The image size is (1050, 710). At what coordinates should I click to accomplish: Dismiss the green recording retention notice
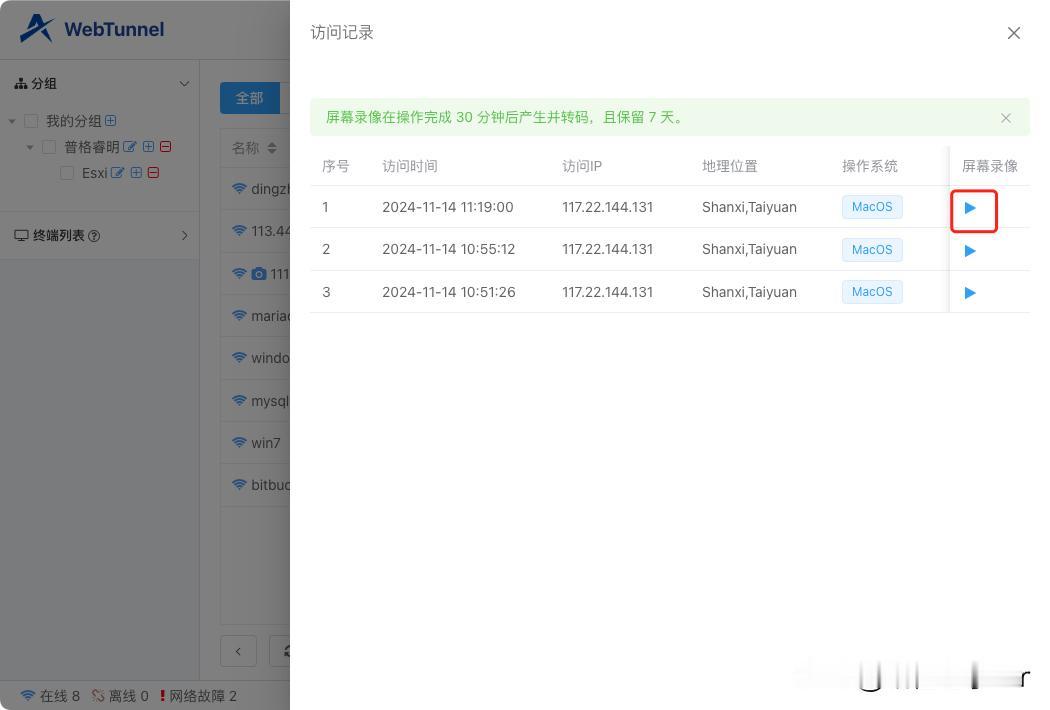click(x=1006, y=118)
